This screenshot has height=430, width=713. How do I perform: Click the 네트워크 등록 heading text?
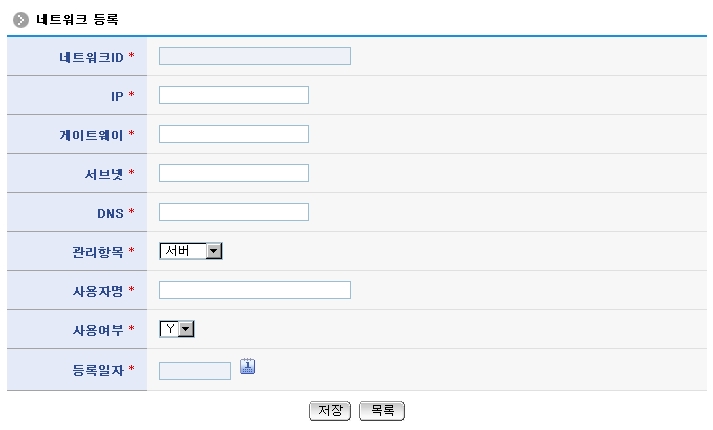[79, 20]
